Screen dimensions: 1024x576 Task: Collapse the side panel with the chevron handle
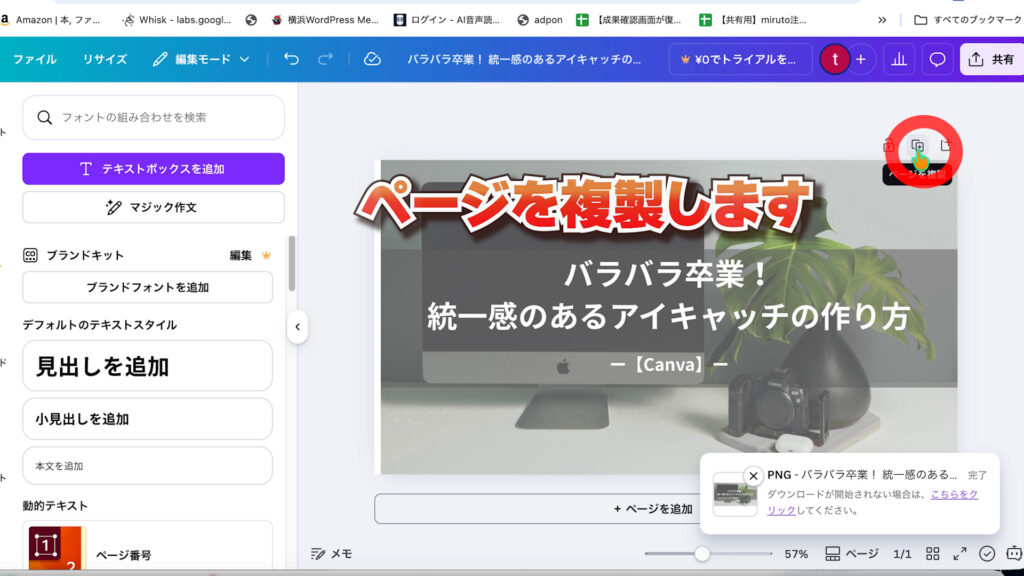(x=297, y=327)
